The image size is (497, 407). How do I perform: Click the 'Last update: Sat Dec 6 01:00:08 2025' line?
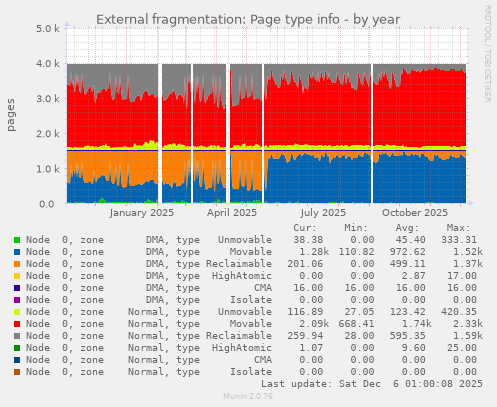pos(372,384)
